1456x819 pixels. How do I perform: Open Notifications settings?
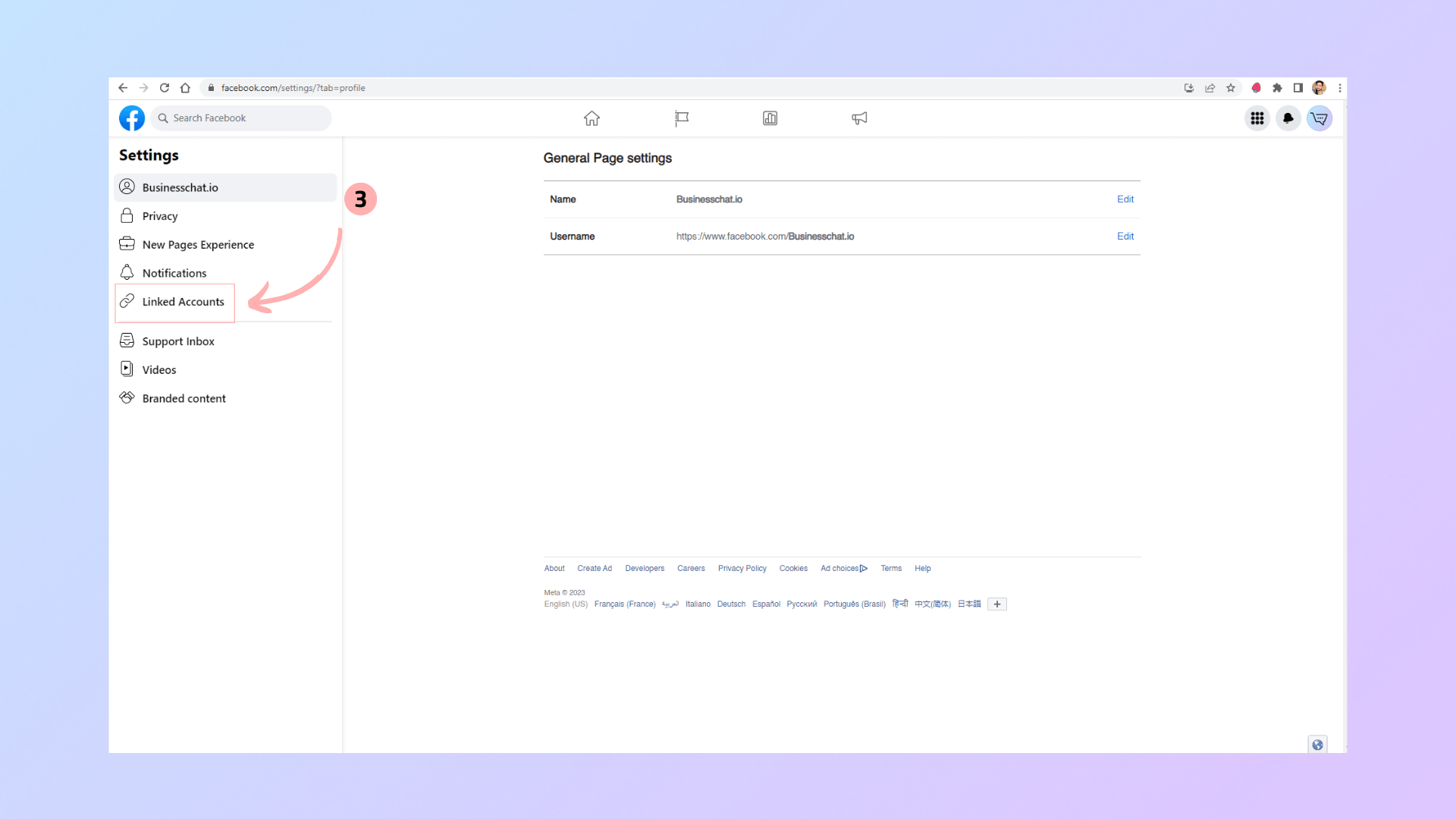pyautogui.click(x=225, y=273)
